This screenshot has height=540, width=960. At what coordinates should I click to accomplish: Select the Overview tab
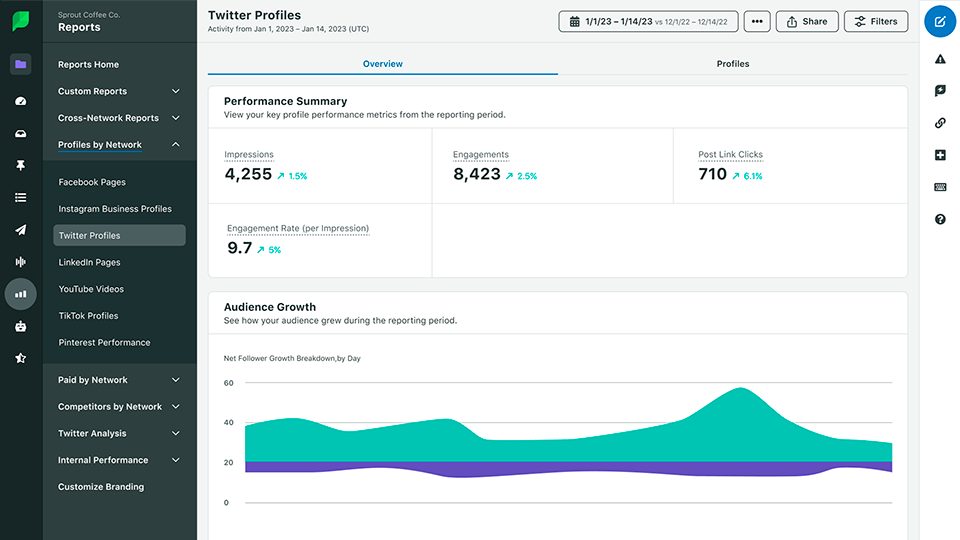382,64
